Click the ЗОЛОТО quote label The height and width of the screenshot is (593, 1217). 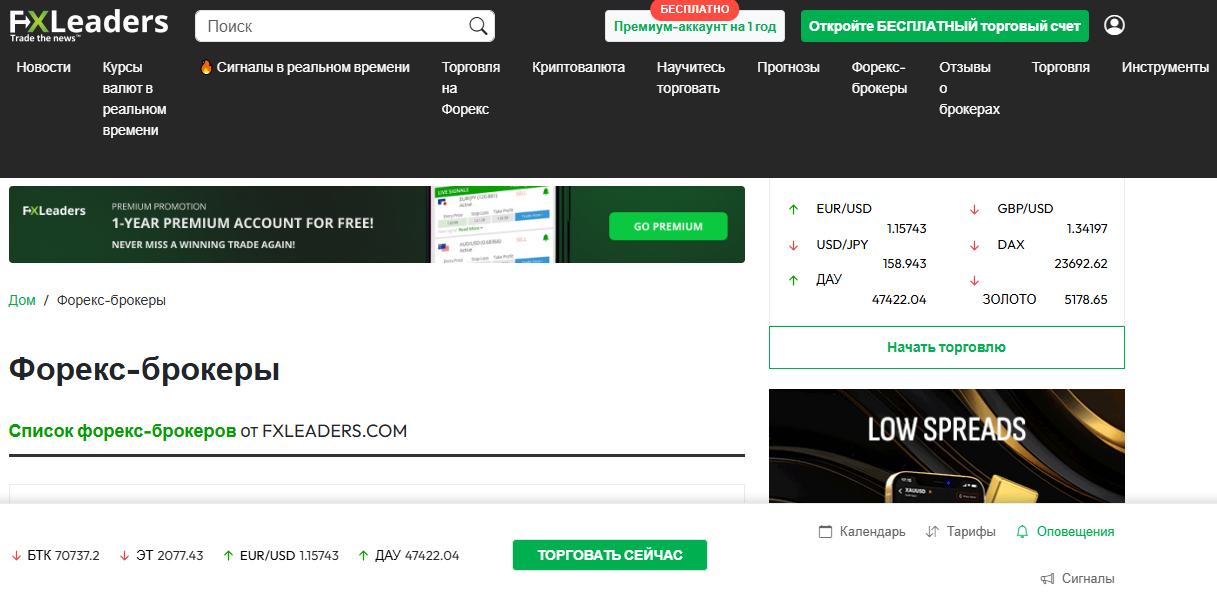[1009, 299]
